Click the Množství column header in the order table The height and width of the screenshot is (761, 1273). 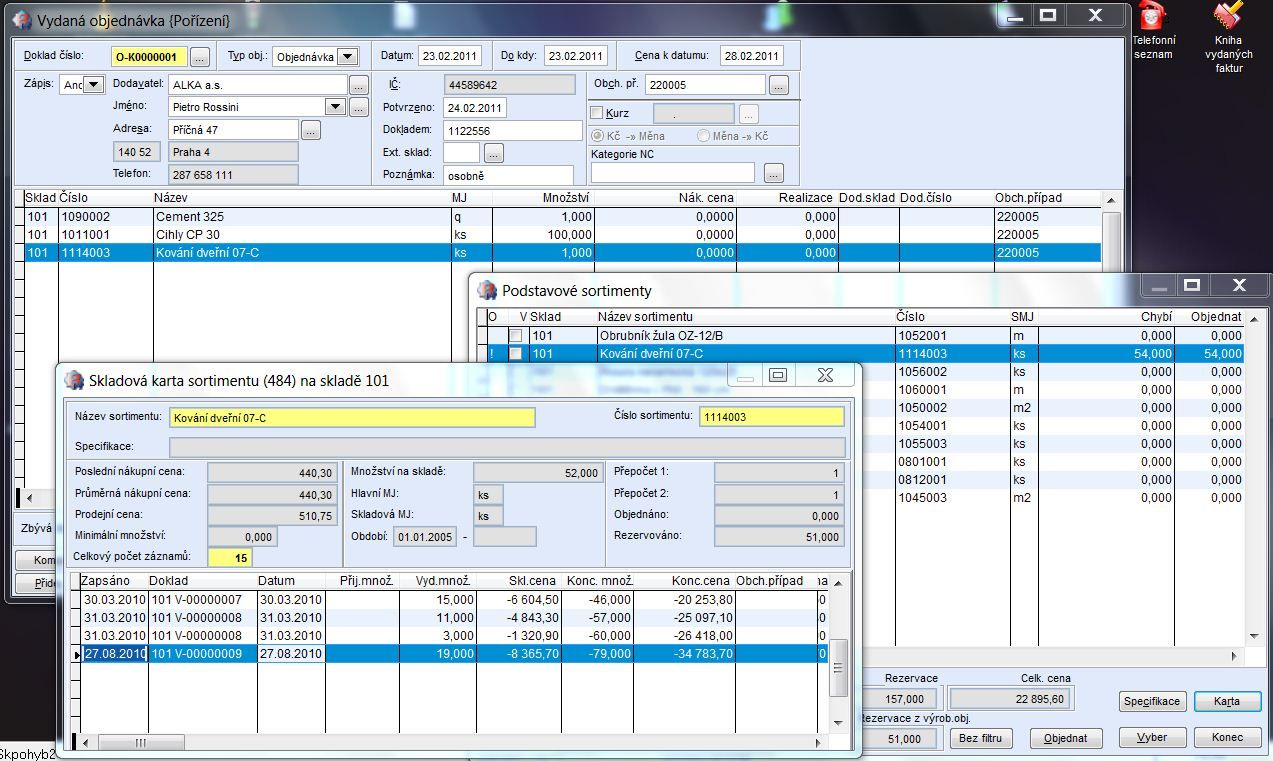click(x=543, y=198)
